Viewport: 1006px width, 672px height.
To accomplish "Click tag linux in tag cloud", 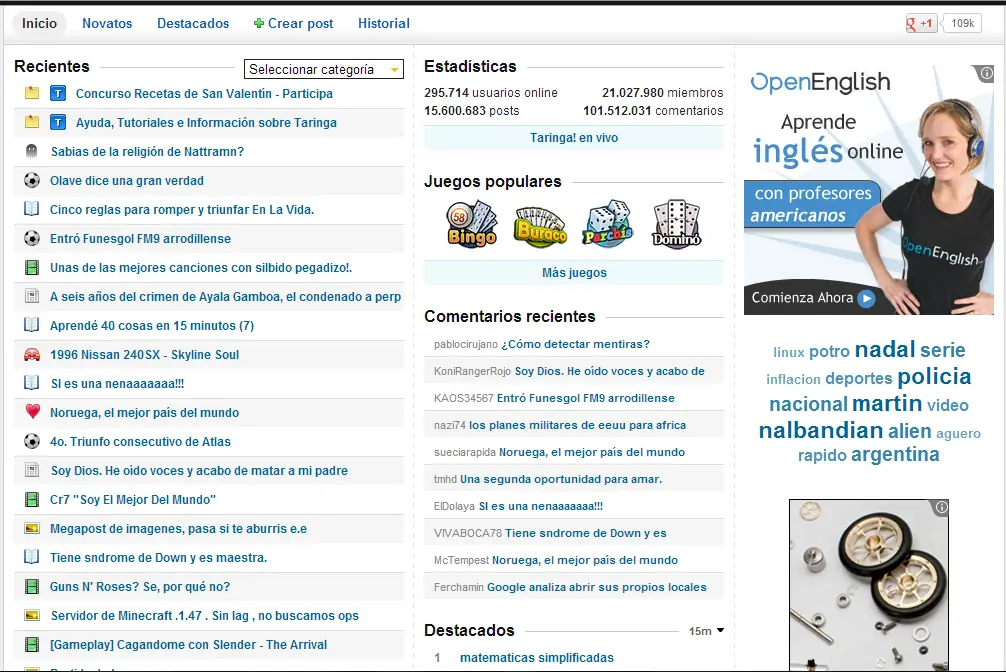I will click(789, 352).
